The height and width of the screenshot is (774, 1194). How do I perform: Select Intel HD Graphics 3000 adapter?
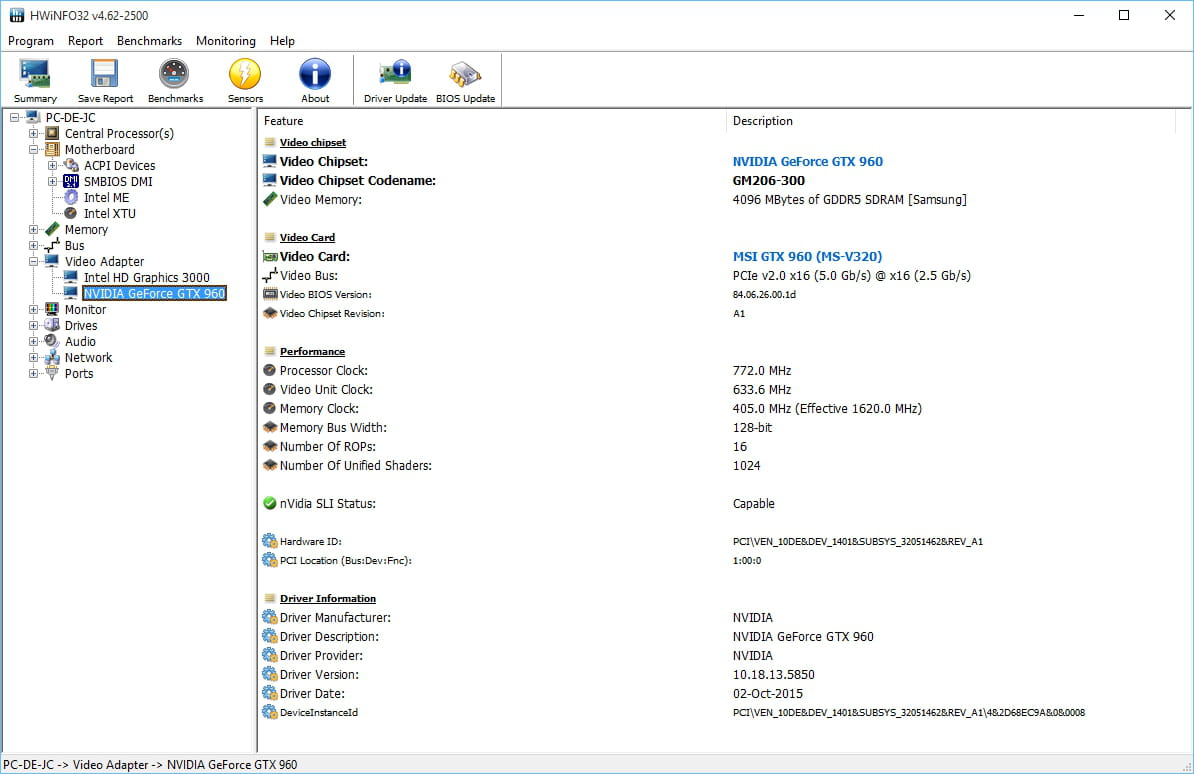click(x=146, y=277)
